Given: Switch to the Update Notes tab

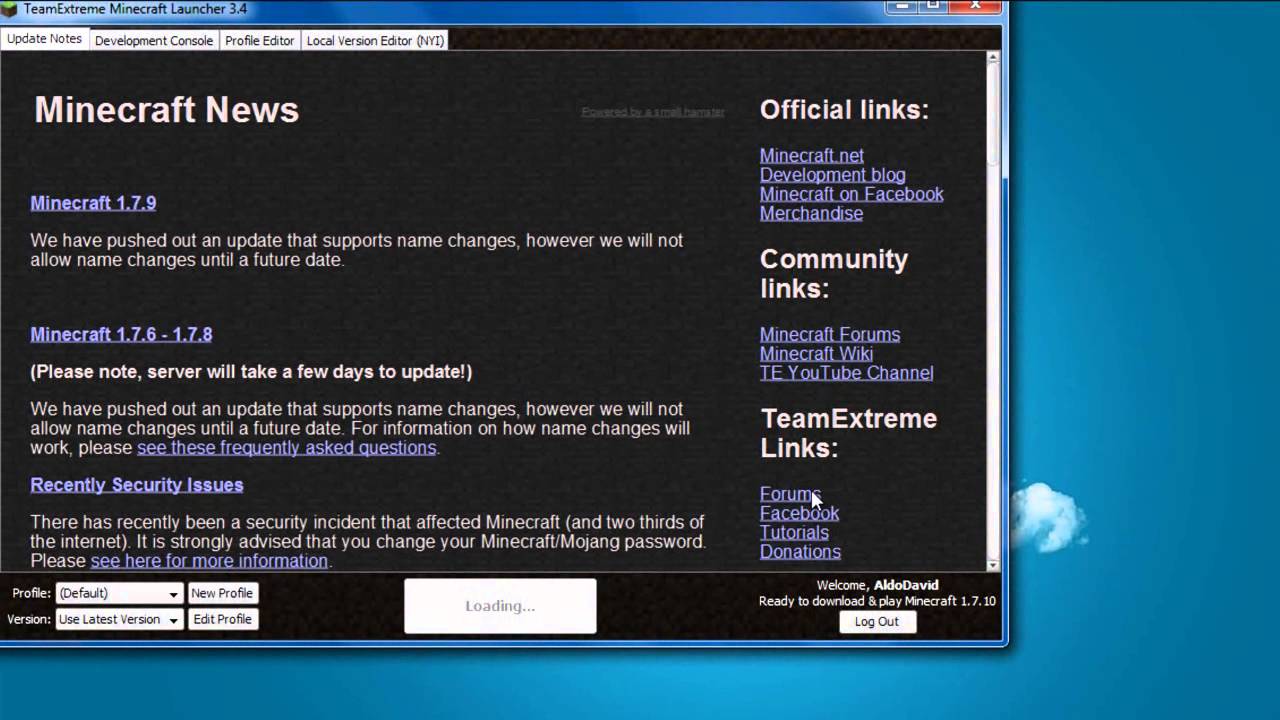Looking at the screenshot, I should pyautogui.click(x=44, y=39).
